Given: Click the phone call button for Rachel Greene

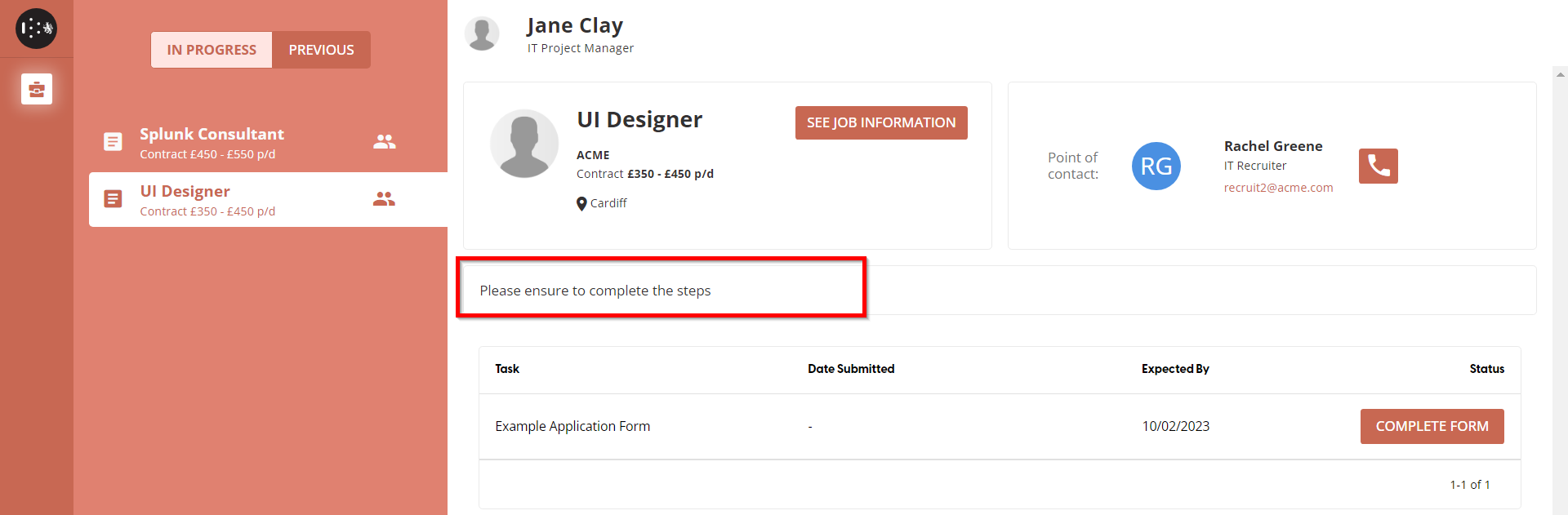Looking at the screenshot, I should [x=1378, y=166].
